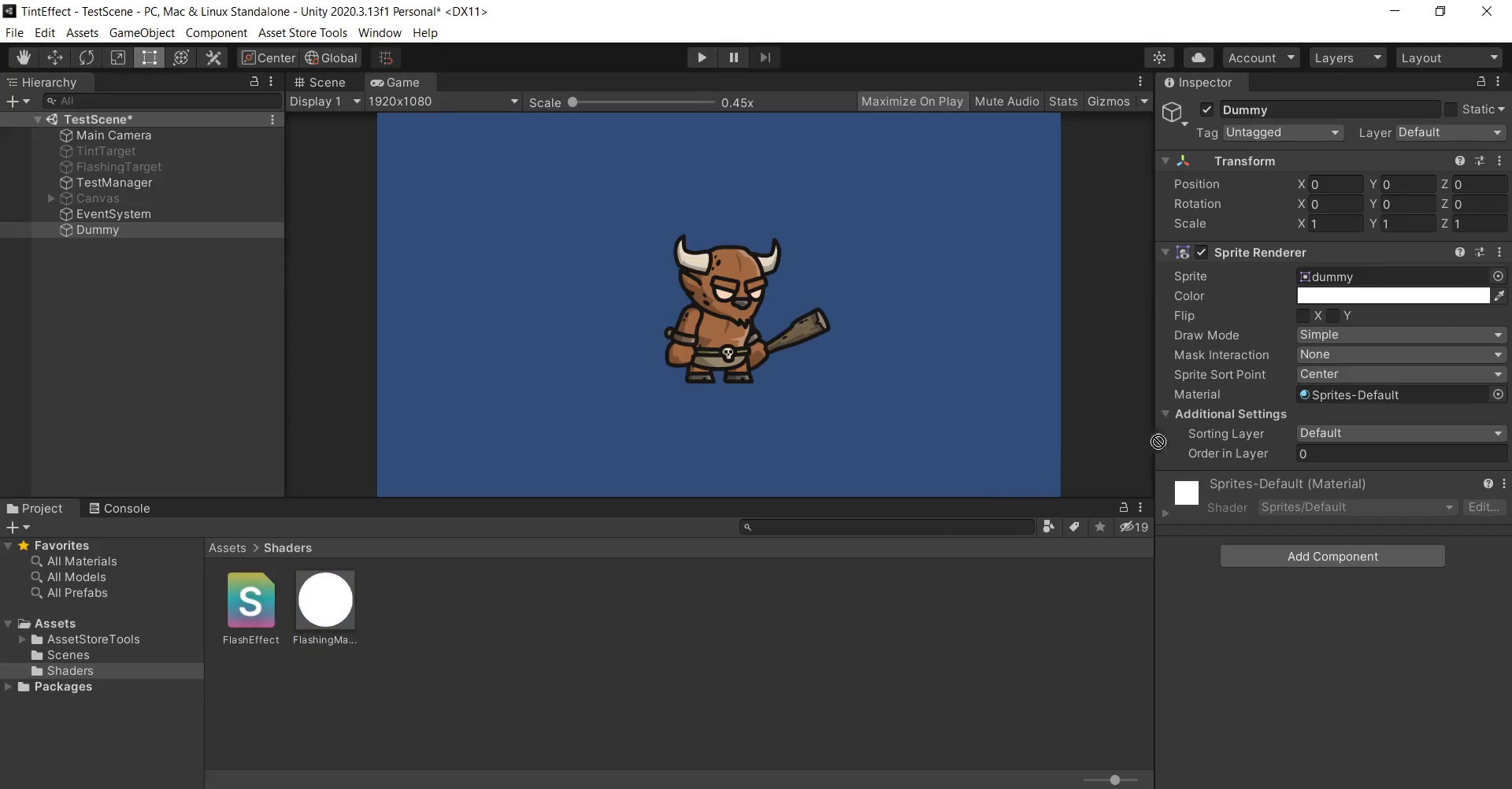Open sprite object picker
1512x789 pixels.
tap(1498, 276)
